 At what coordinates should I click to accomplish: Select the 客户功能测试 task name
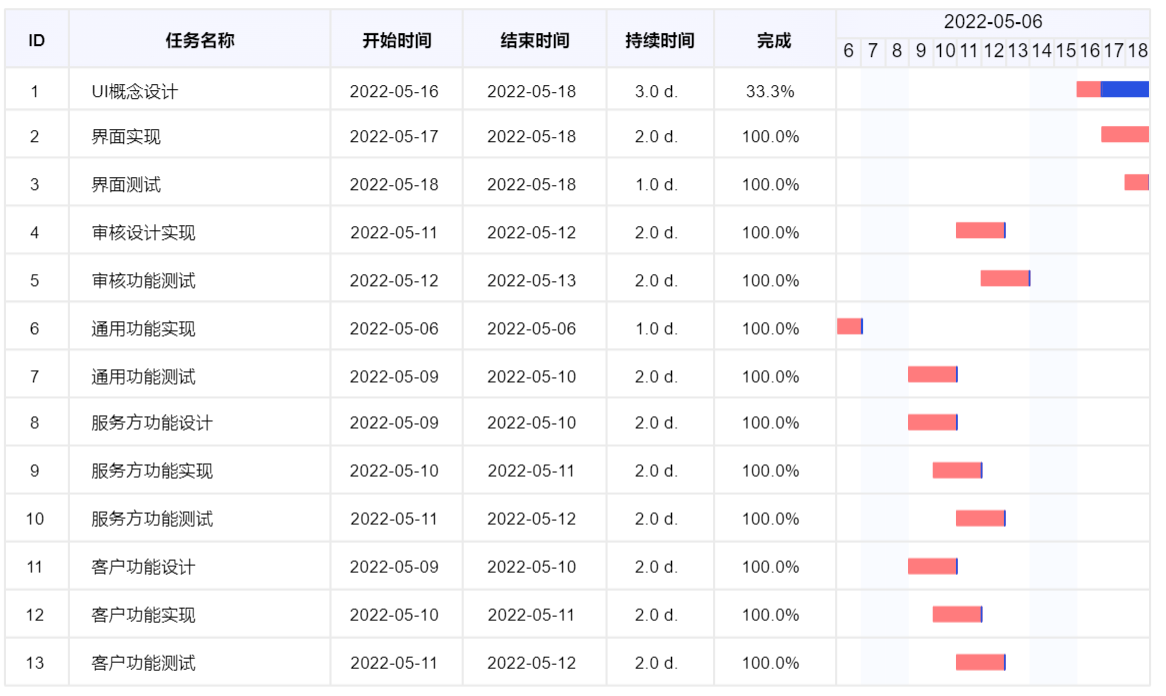(x=144, y=663)
